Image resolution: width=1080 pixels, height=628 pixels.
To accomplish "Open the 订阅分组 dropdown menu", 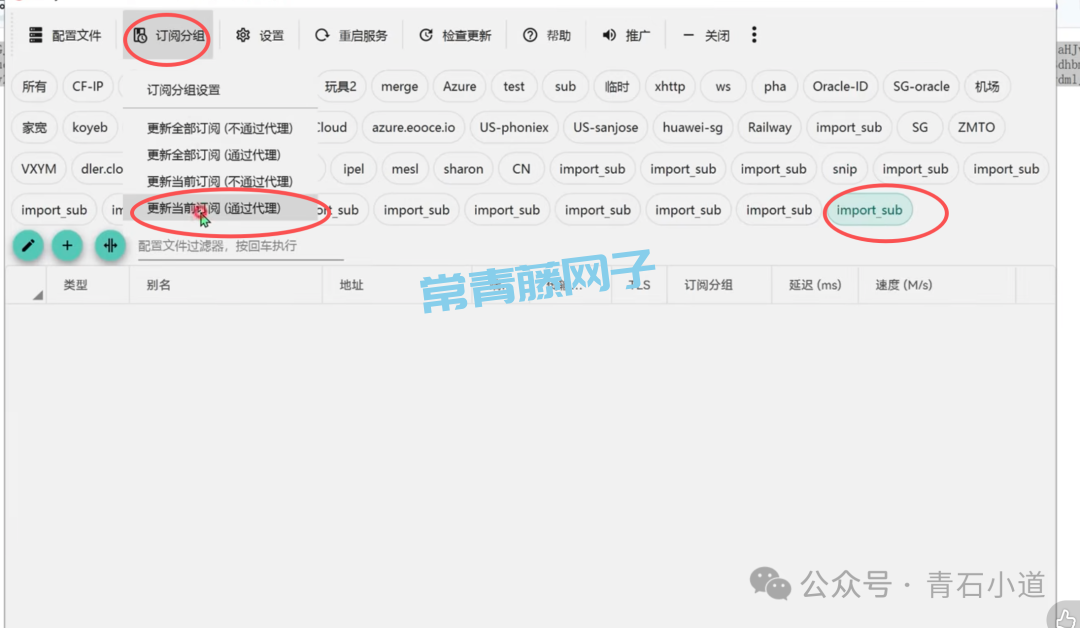I will 168,35.
